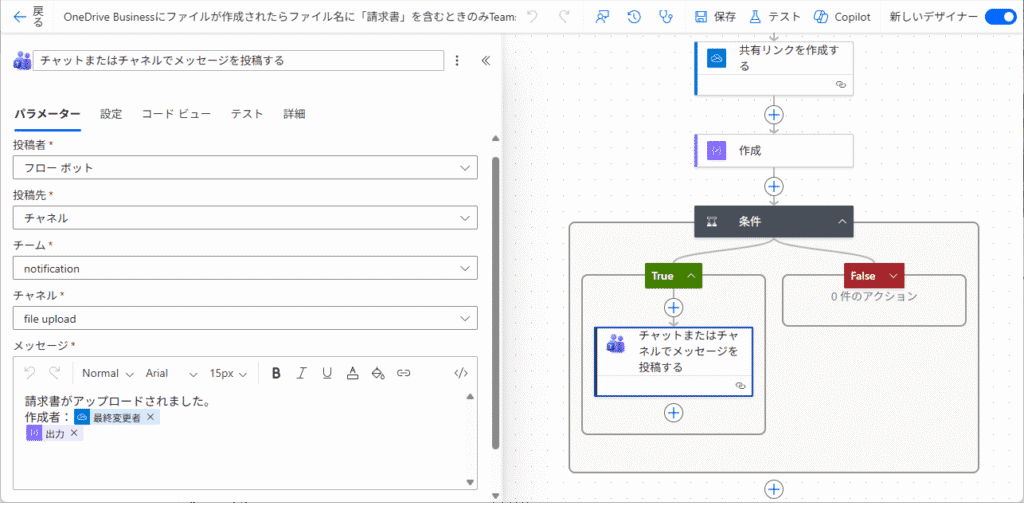Select the 作成 compose action card
Screen dimensions: 1024x506
point(774,150)
